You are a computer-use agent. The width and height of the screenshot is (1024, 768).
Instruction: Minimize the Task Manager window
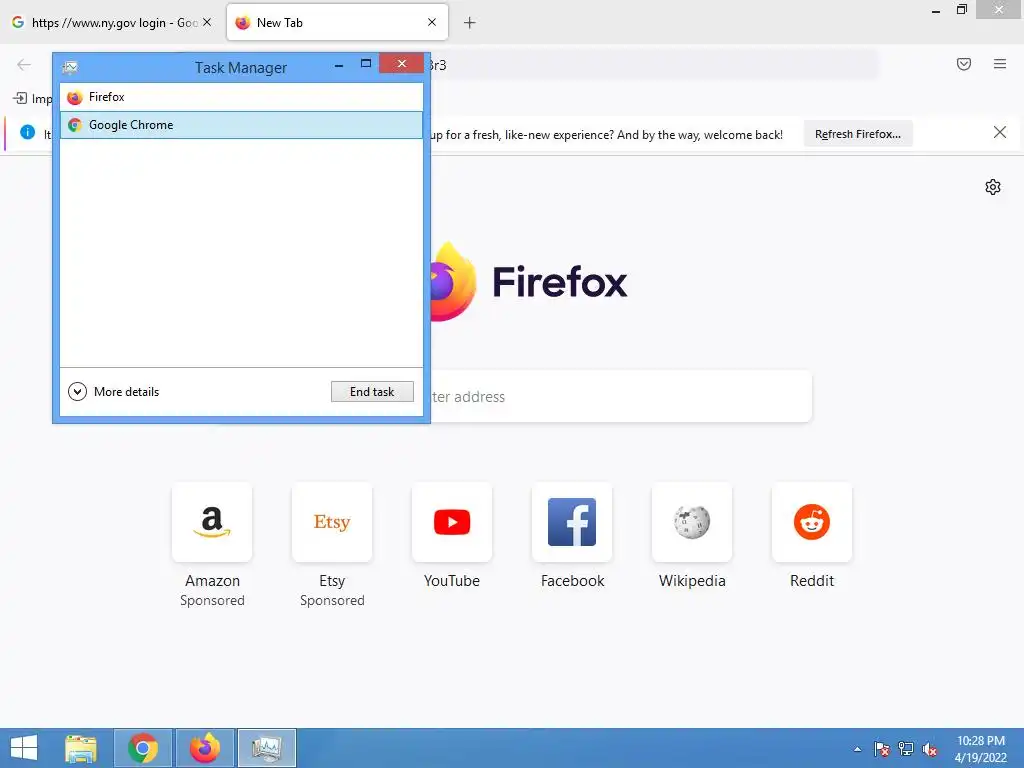pyautogui.click(x=339, y=65)
